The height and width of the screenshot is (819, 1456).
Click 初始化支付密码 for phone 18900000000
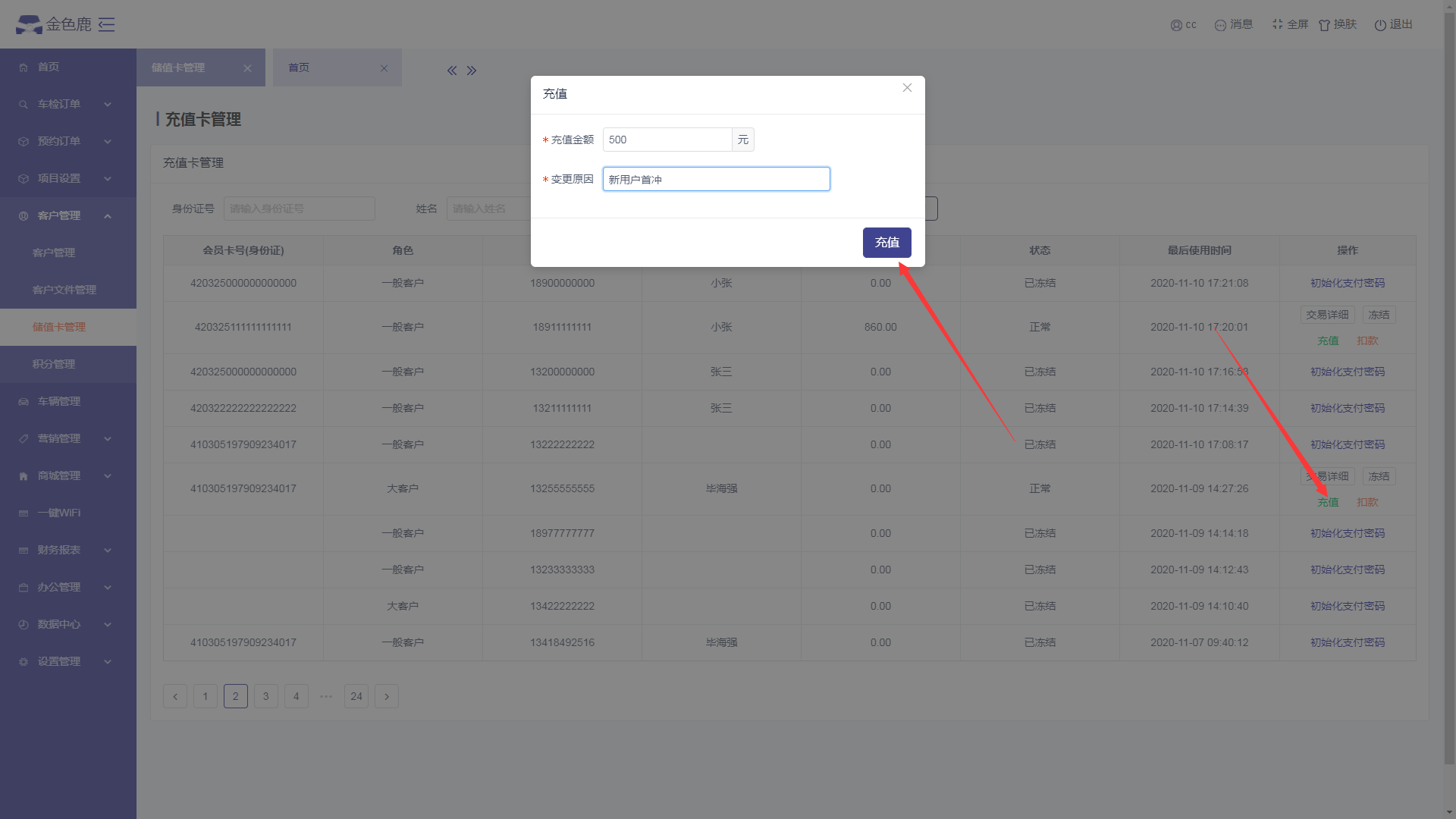tap(1348, 283)
